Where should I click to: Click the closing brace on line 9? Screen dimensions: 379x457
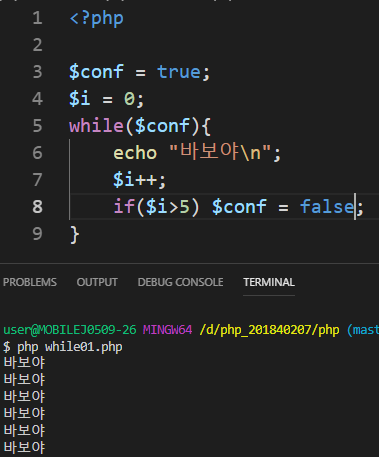click(75, 235)
